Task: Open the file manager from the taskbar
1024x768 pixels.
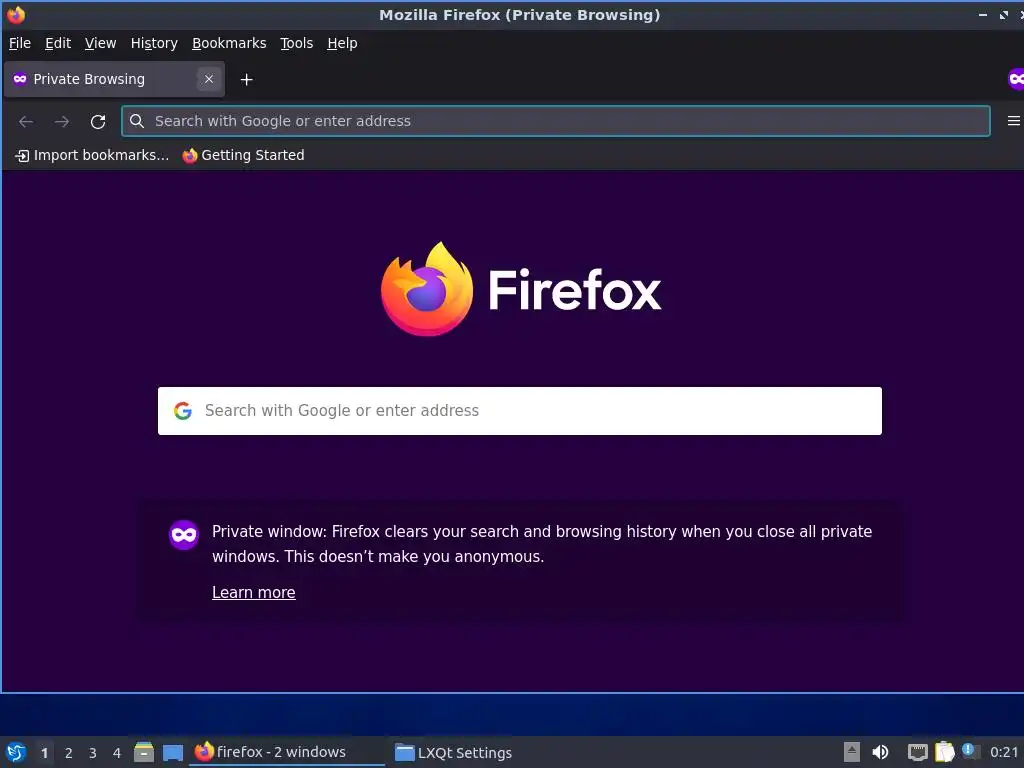Action: pos(144,752)
